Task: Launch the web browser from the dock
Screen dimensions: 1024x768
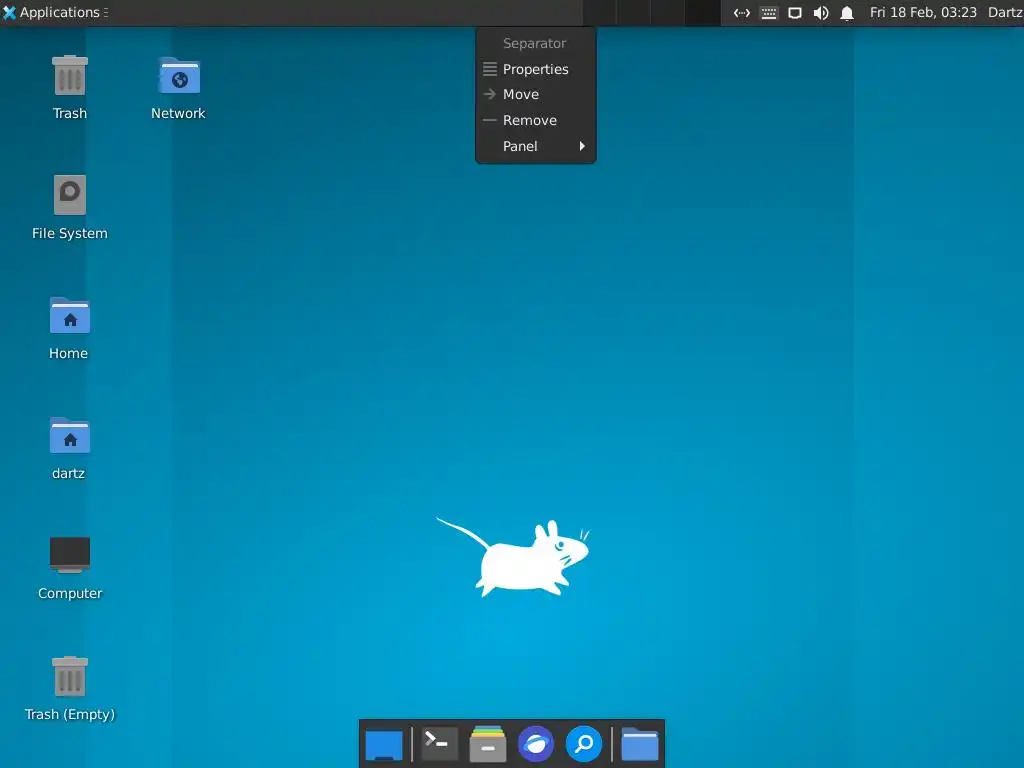Action: click(x=536, y=744)
